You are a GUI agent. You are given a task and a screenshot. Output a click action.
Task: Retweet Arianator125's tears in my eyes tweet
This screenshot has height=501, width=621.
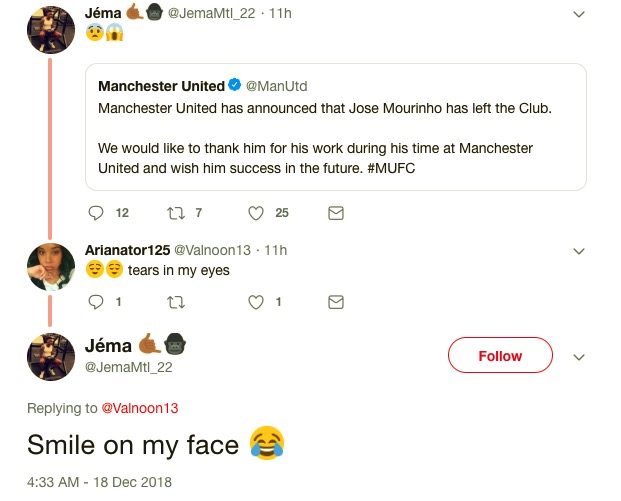tap(176, 301)
